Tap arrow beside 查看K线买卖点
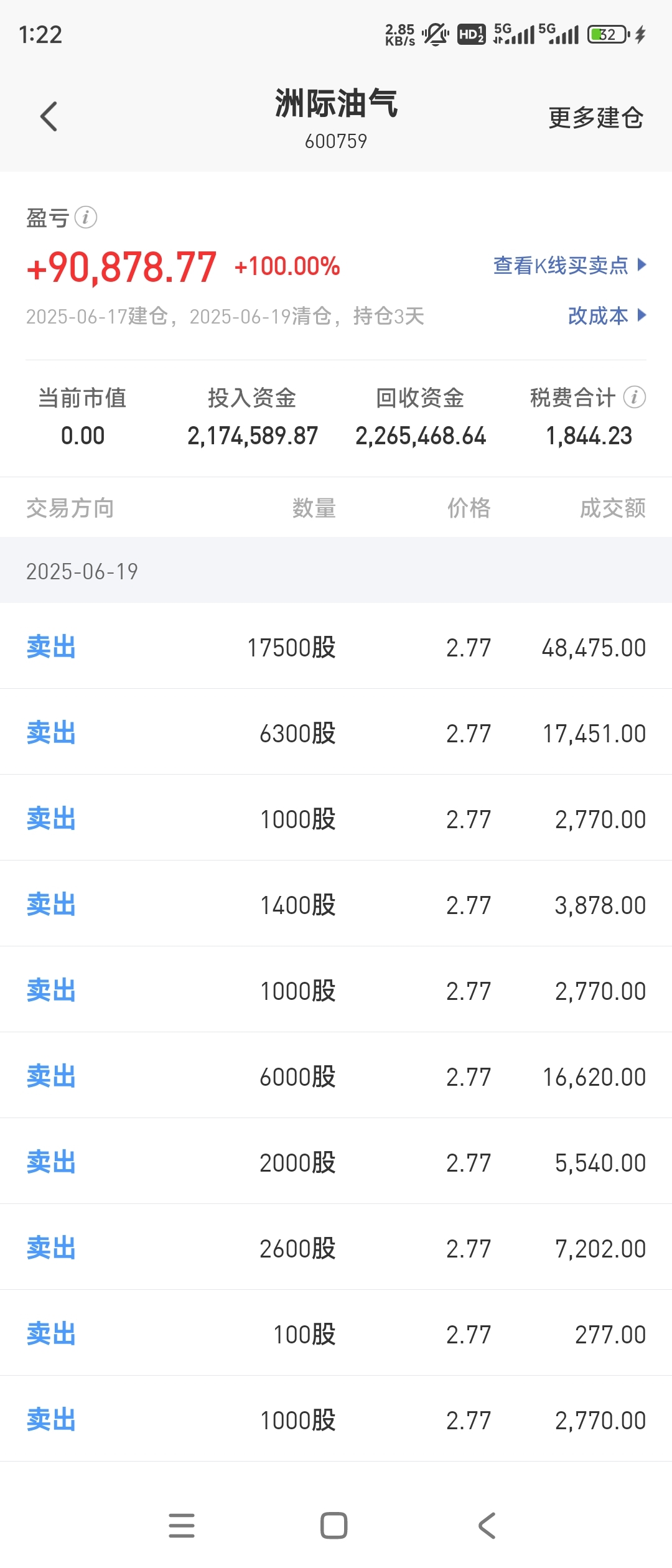672x1568 pixels. point(642,265)
